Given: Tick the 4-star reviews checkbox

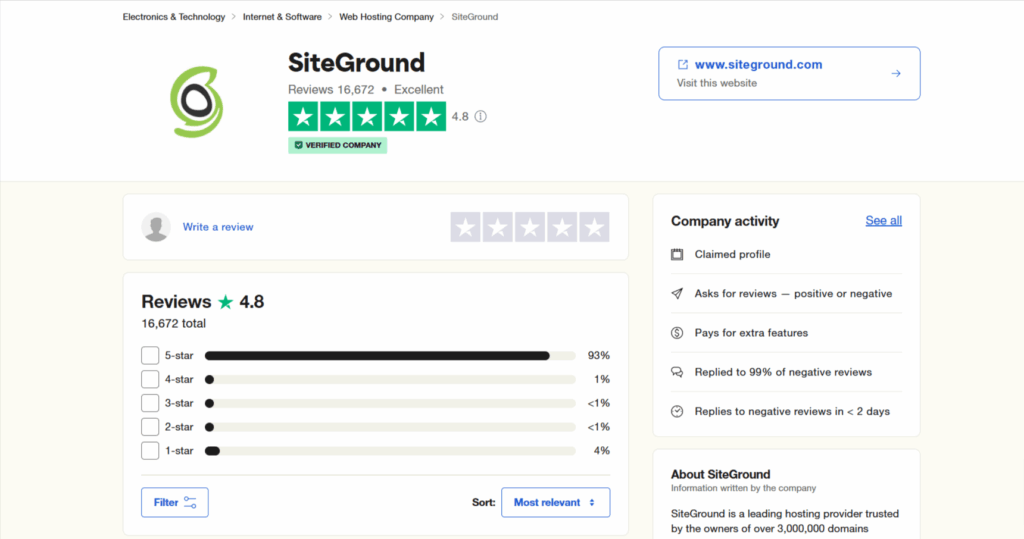Looking at the screenshot, I should [150, 379].
